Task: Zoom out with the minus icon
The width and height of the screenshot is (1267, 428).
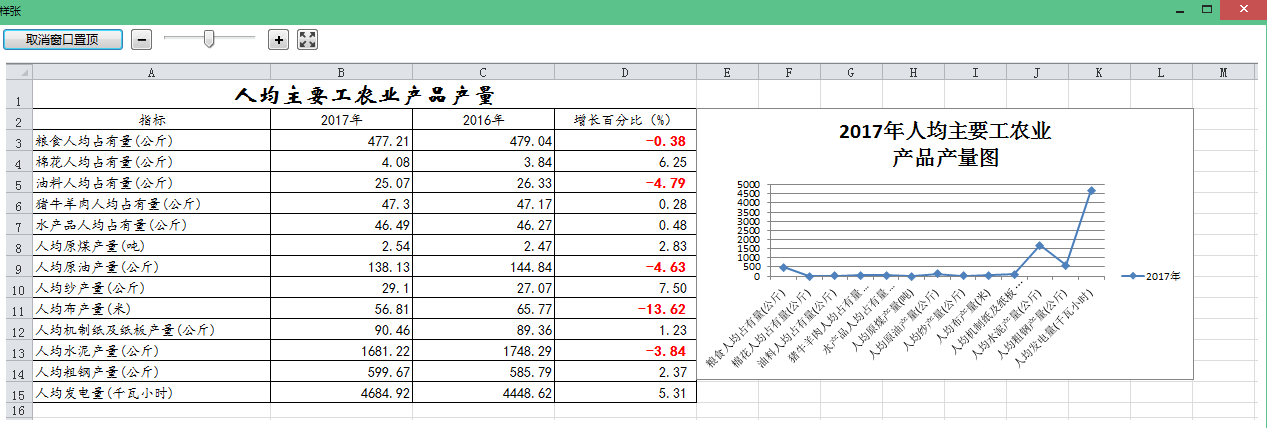Action: 142,39
